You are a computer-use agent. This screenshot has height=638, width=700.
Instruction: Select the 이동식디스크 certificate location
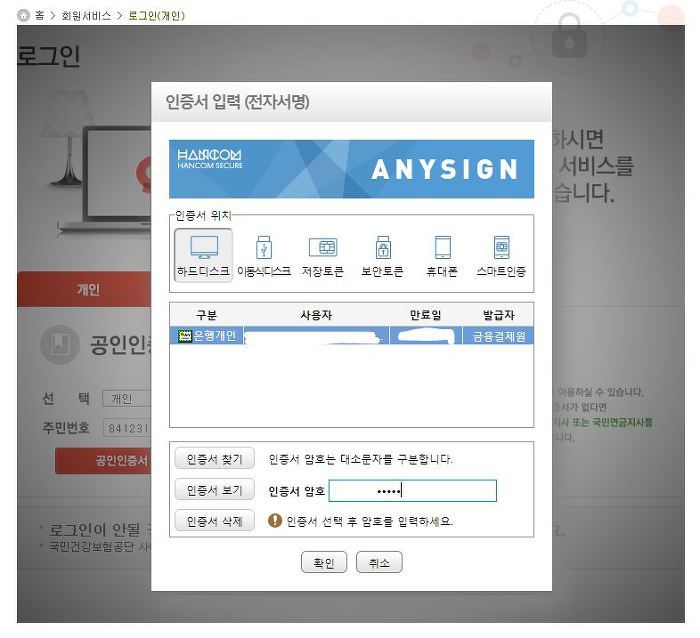(x=264, y=255)
